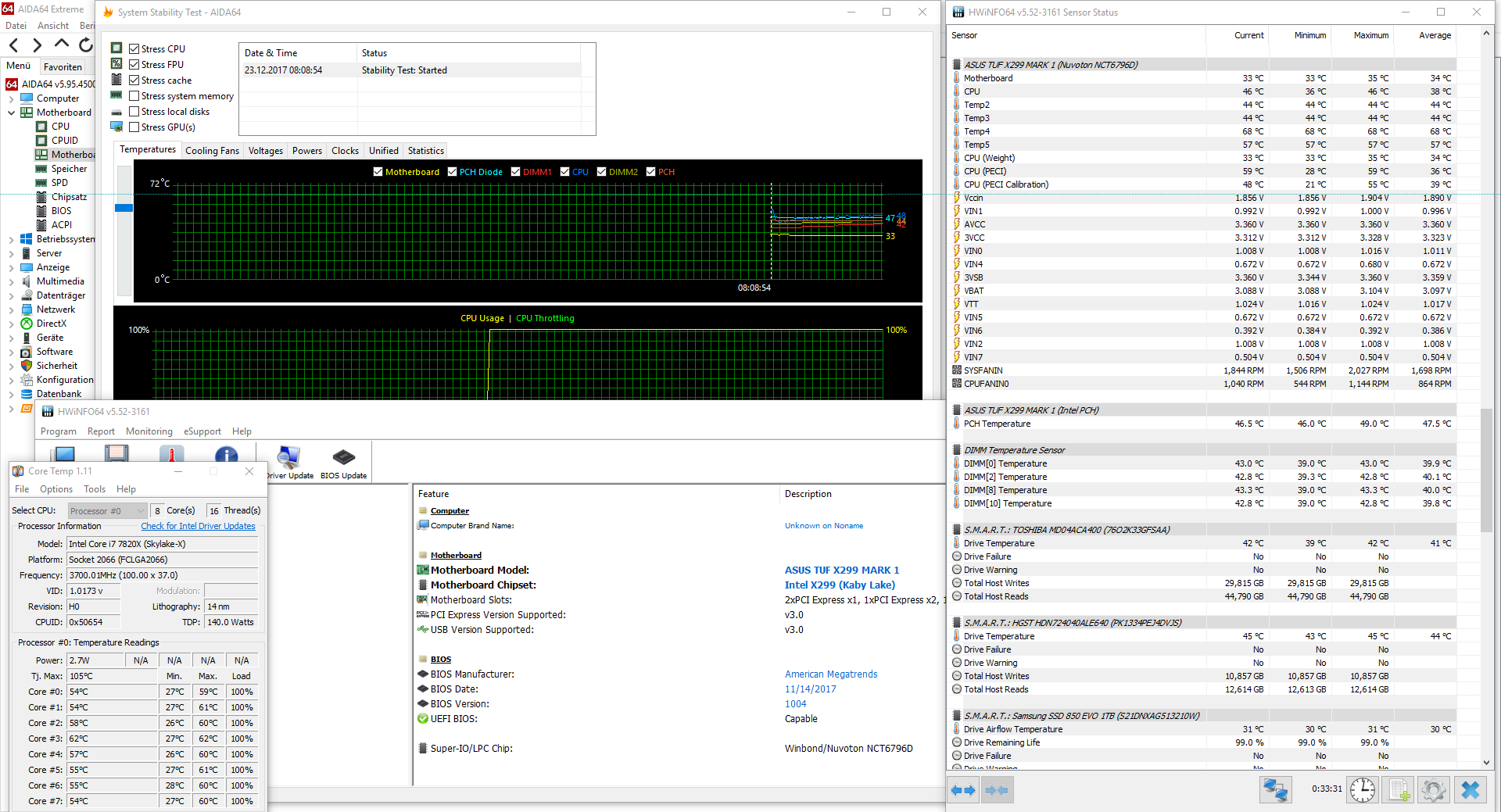Click AIDA64 up-level arrow icon
The width and height of the screenshot is (1501, 812).
(62, 45)
